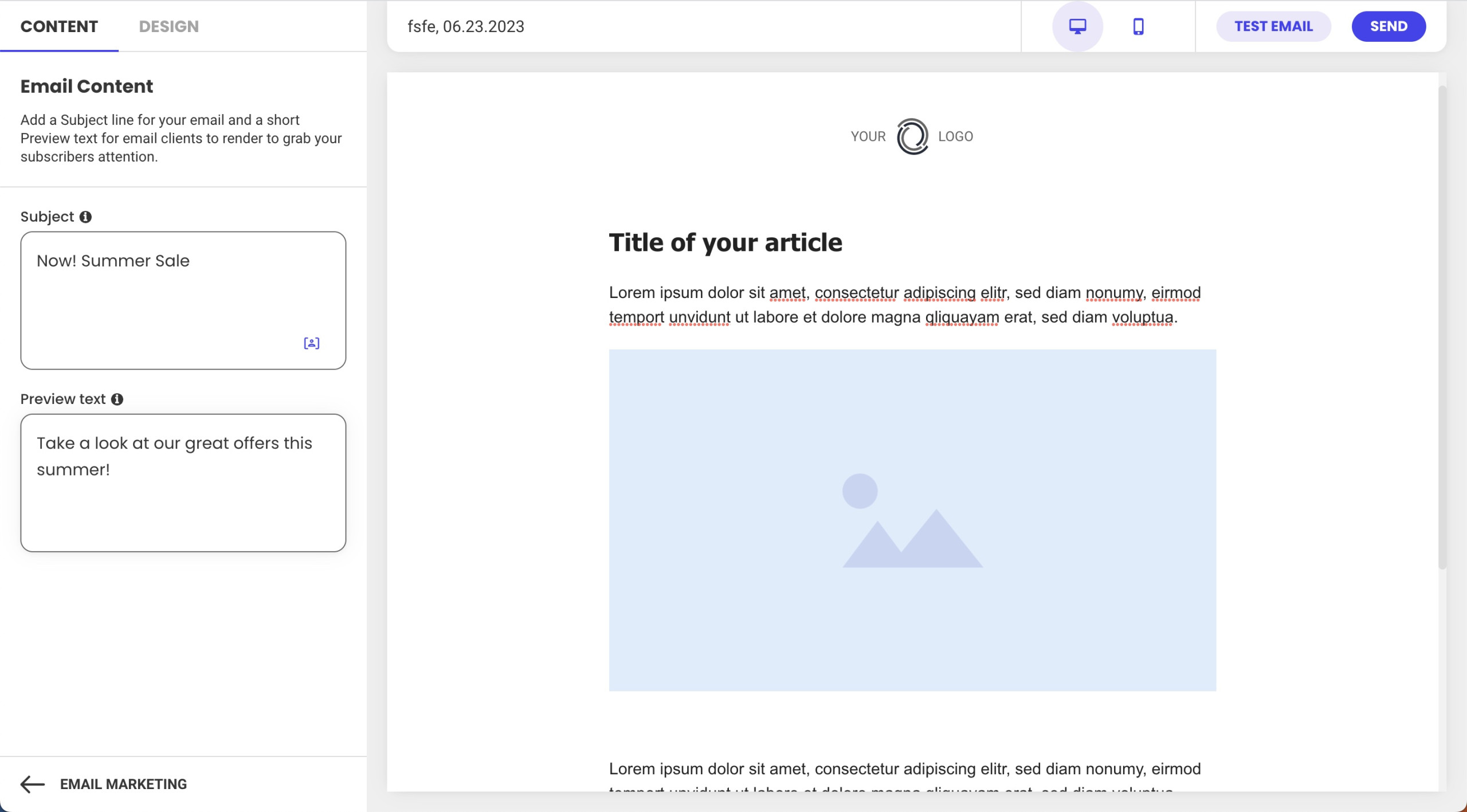Switch to desktop preview mode
Screen dimensions: 1467x812
1077,26
